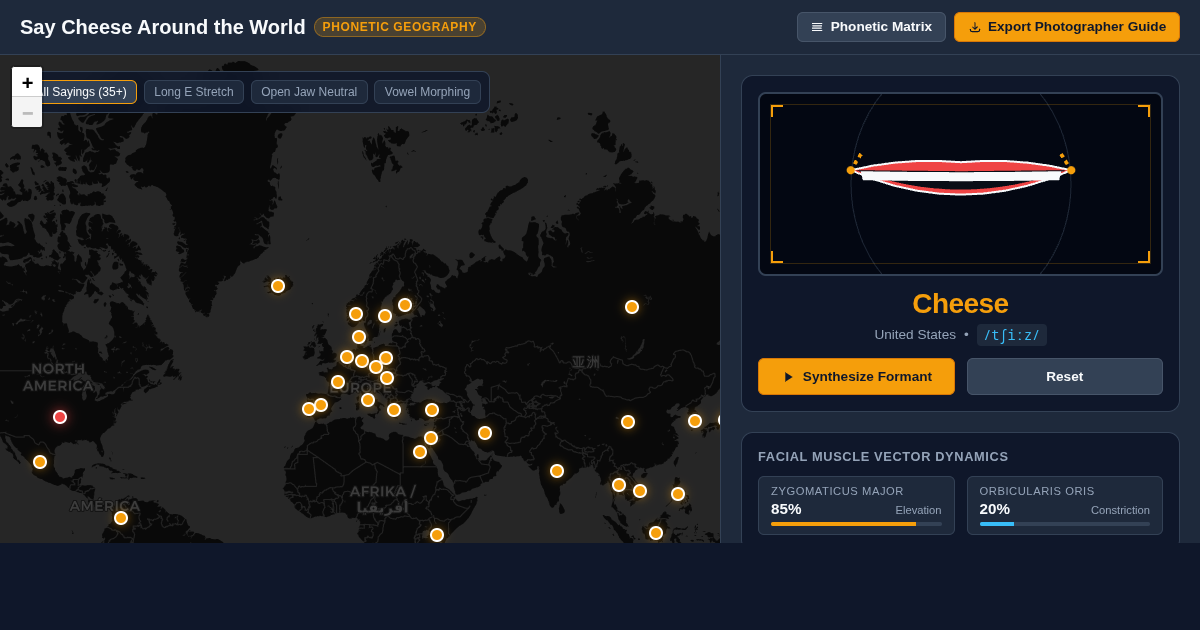
Task: Choose the marker on Sweden
Action: click(385, 316)
